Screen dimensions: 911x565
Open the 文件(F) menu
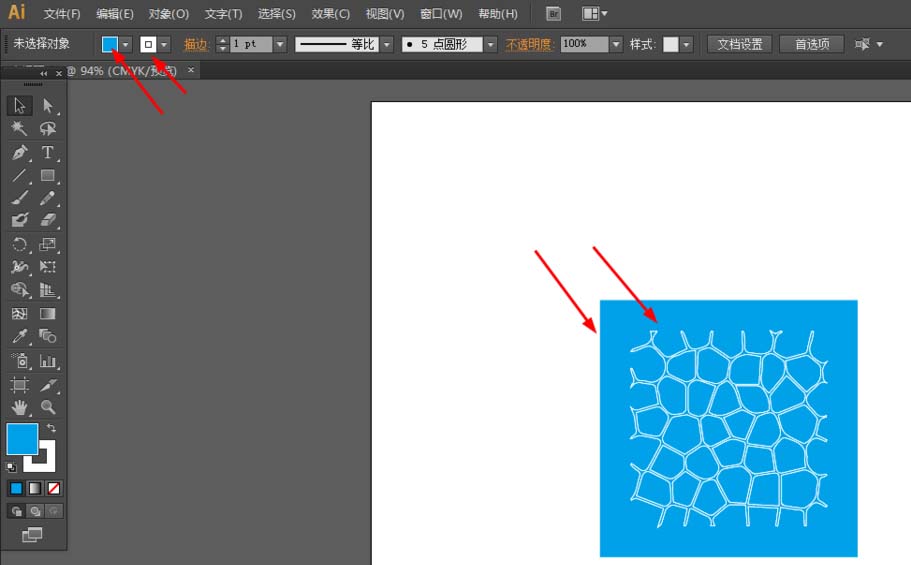coord(62,14)
